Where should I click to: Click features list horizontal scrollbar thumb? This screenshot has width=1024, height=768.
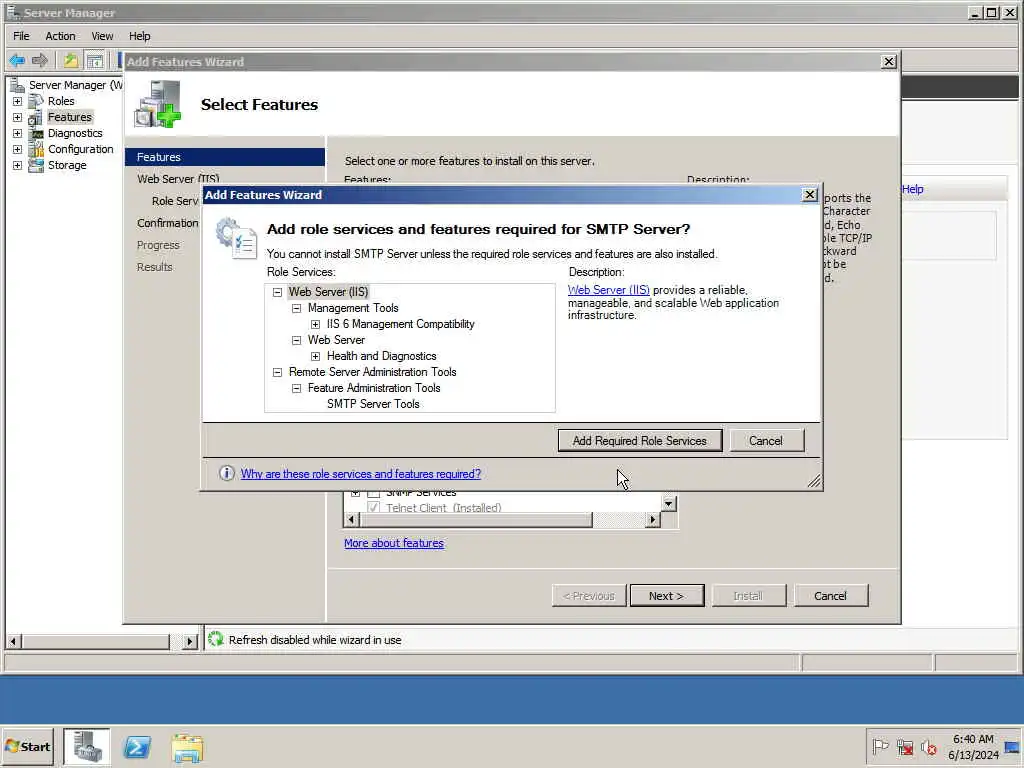pyautogui.click(x=476, y=520)
